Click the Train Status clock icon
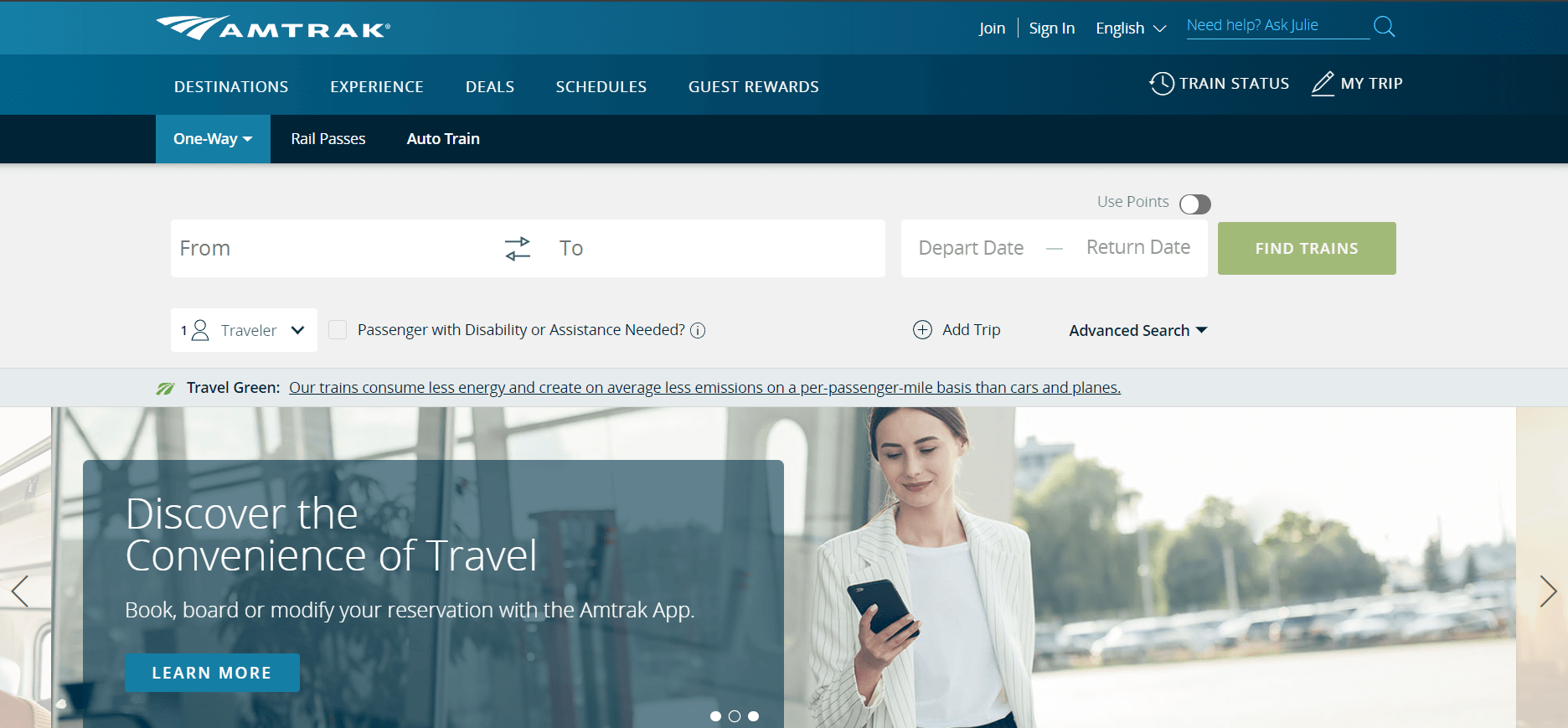Screen dimensions: 1568x728 (1162, 83)
